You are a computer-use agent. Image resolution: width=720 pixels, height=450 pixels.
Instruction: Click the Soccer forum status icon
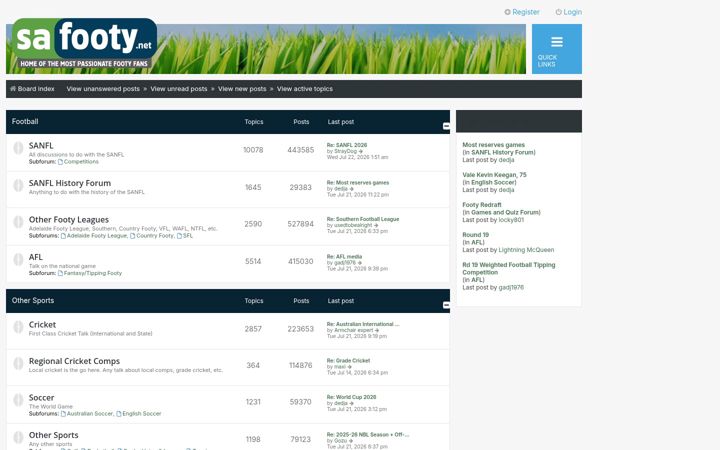coord(18,400)
